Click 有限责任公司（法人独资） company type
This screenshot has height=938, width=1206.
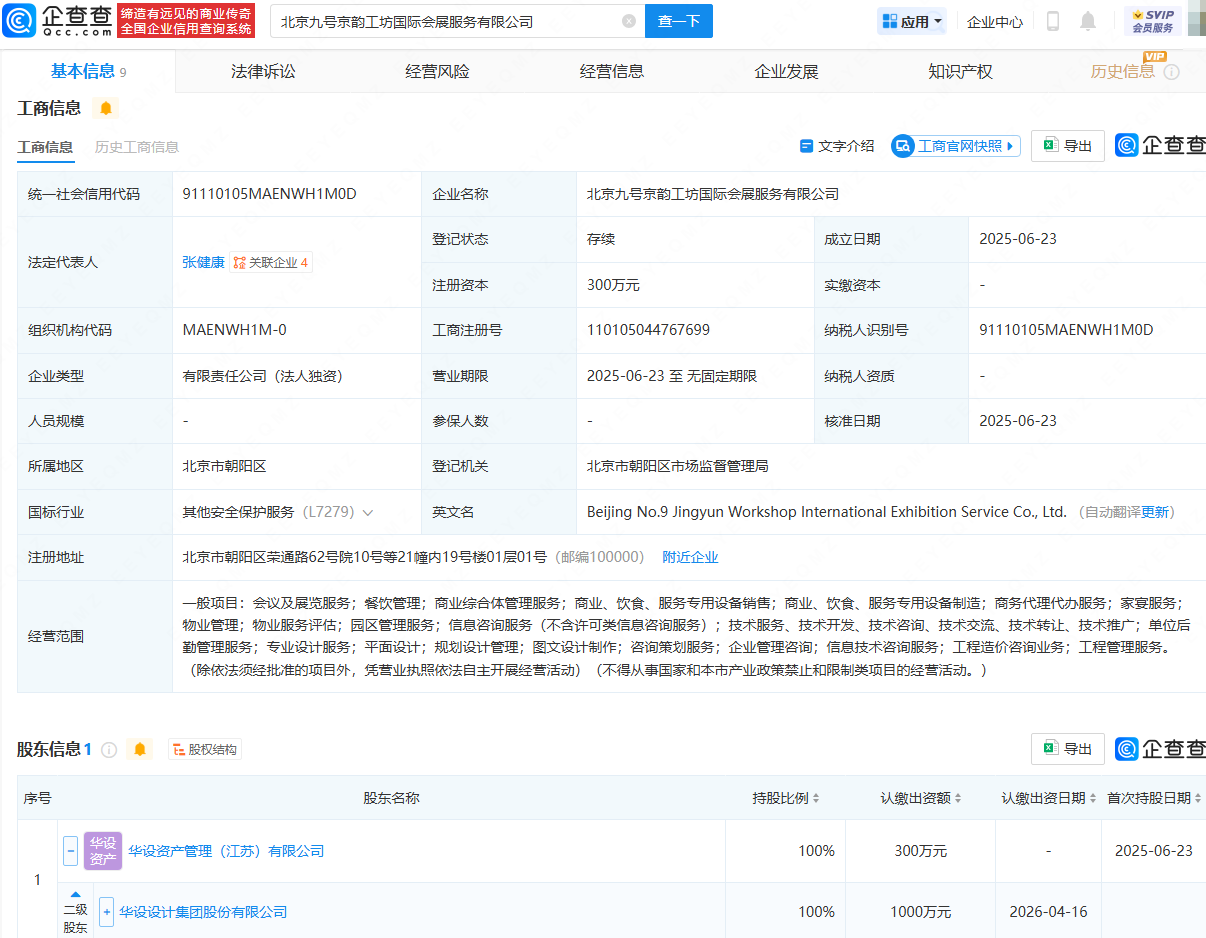[265, 376]
